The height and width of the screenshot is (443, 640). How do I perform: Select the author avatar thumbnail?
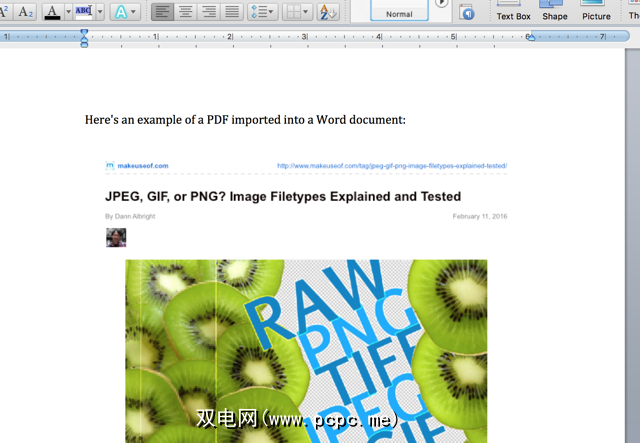(116, 238)
